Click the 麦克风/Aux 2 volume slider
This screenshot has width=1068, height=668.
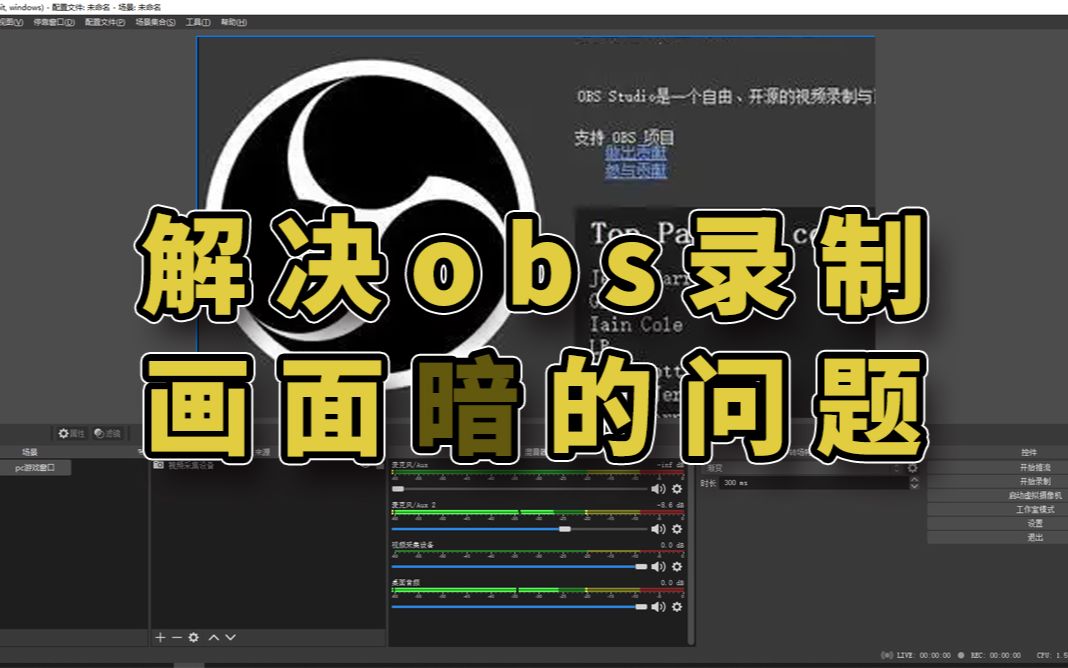pos(566,528)
